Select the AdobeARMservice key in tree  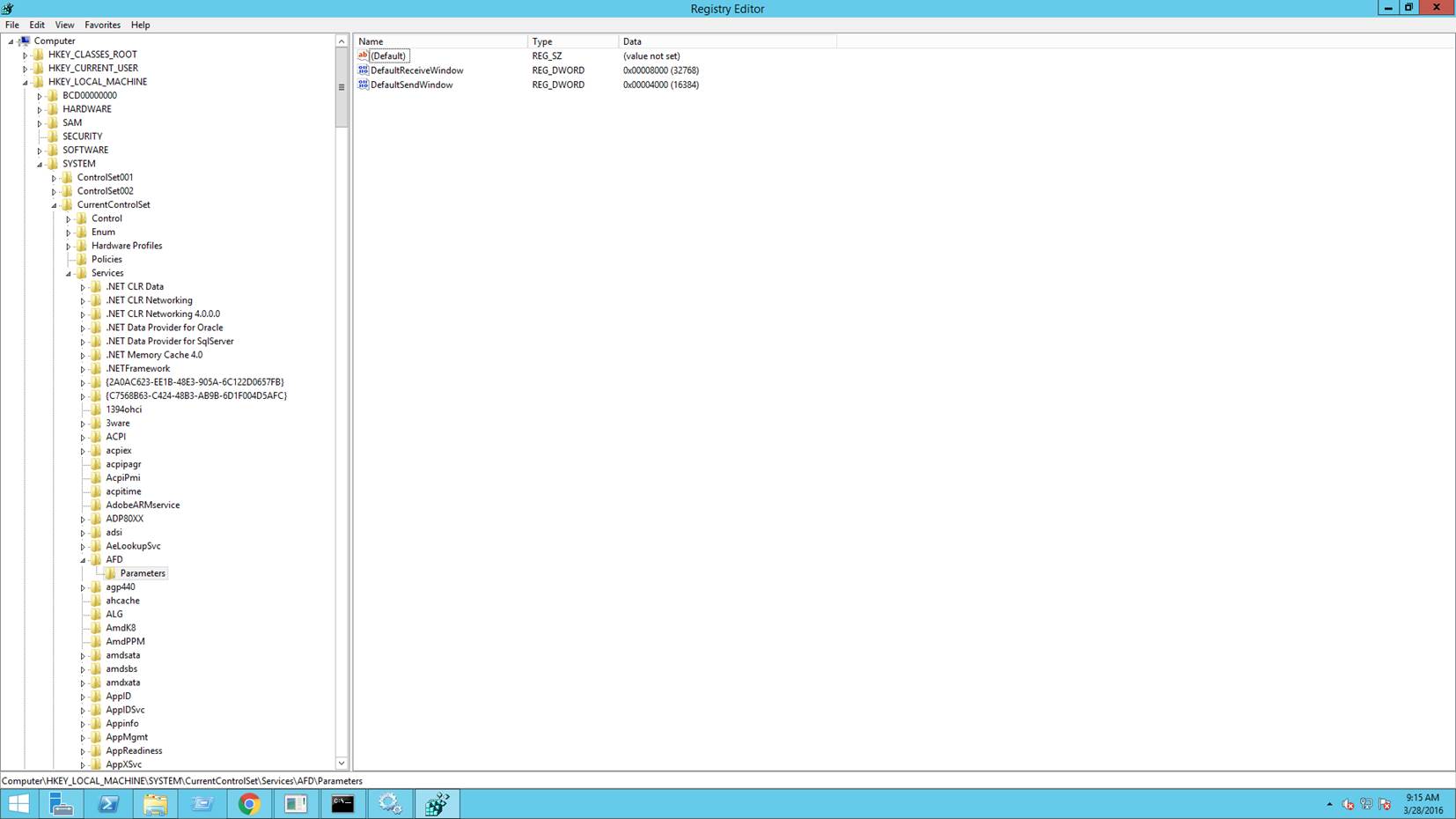point(143,505)
